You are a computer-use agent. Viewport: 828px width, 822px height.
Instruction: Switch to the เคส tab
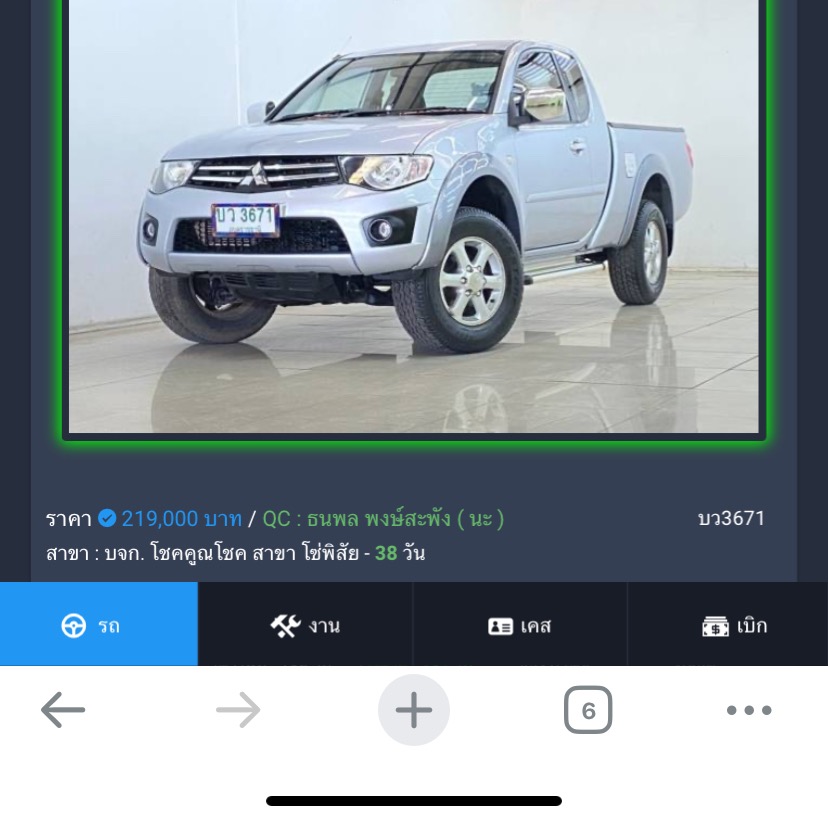tap(520, 624)
